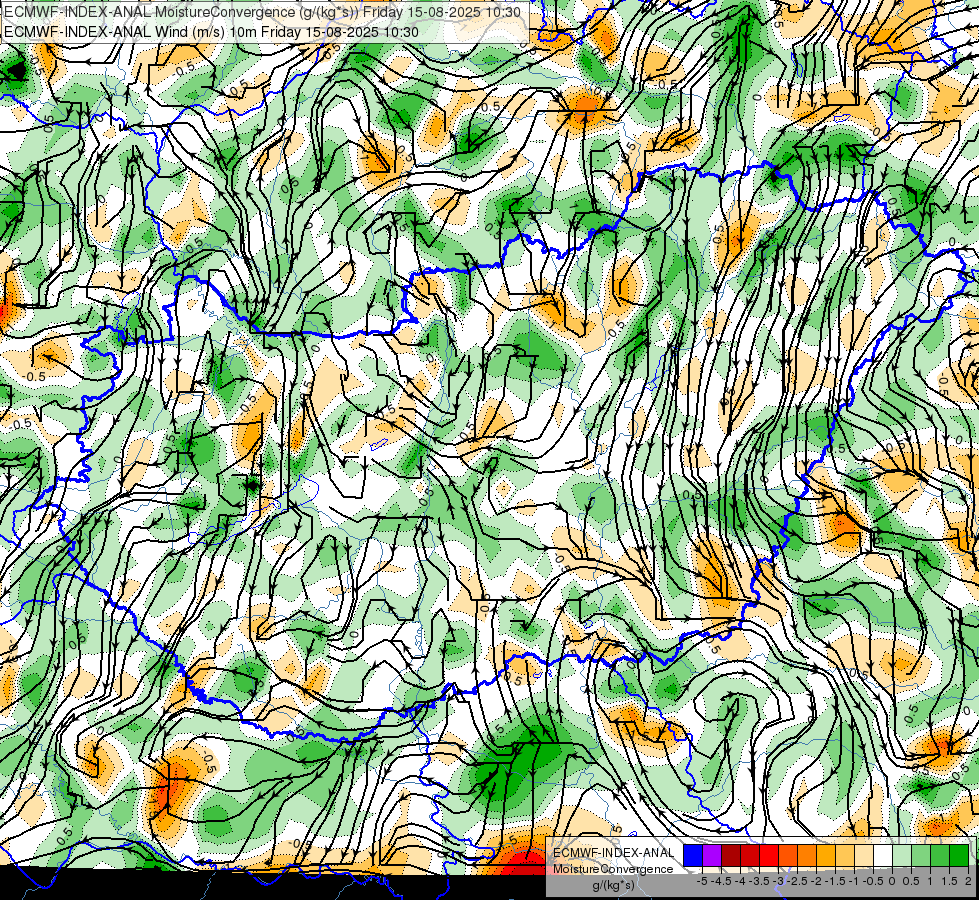Click the legend tick value 1.5
979x900 pixels.
tap(949, 881)
